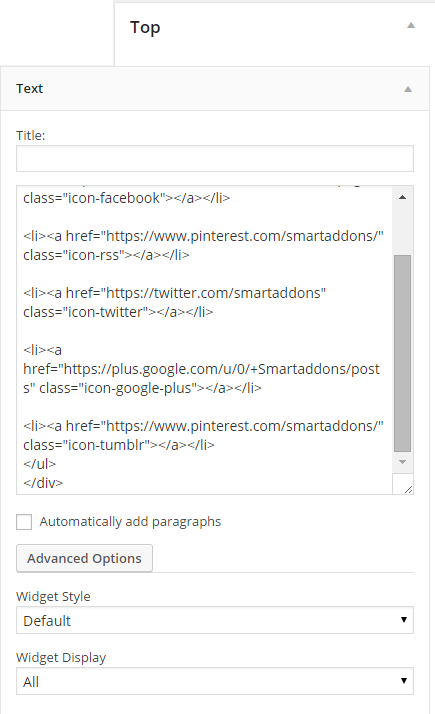Click the Title input field
Image resolution: width=435 pixels, height=714 pixels.
tap(215, 159)
